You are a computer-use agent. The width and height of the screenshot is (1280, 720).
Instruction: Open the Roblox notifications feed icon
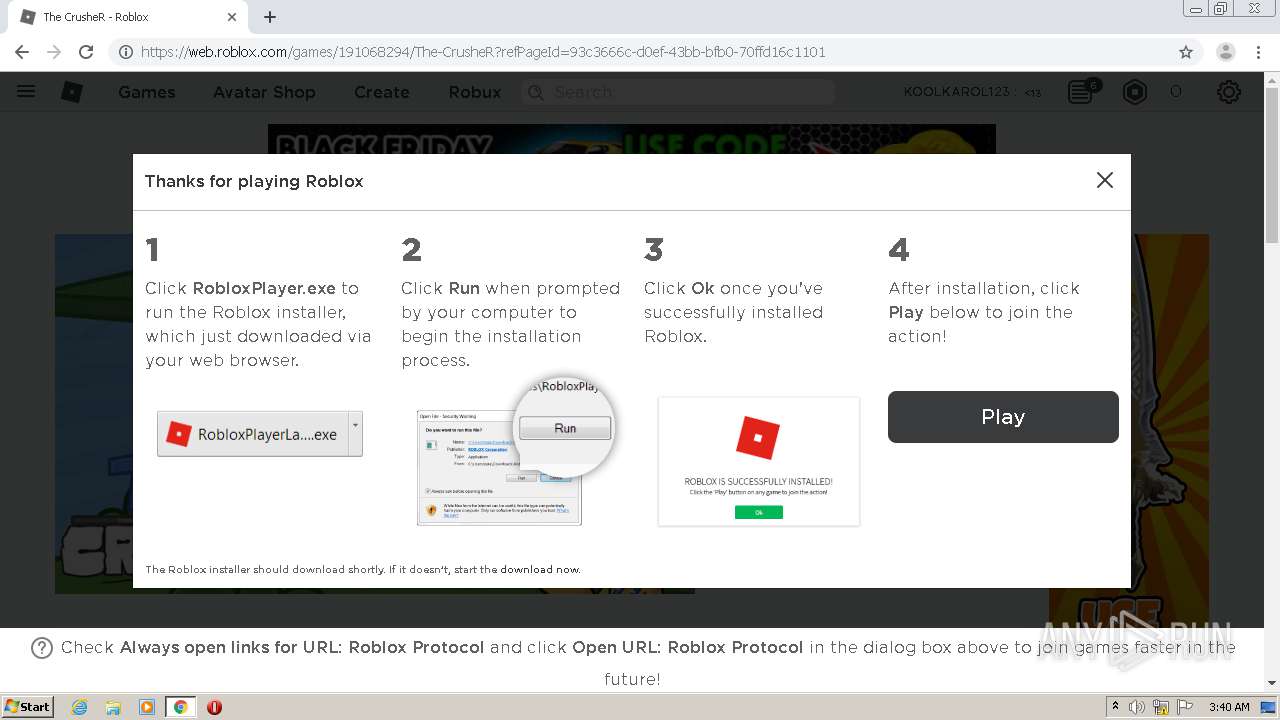[1081, 92]
